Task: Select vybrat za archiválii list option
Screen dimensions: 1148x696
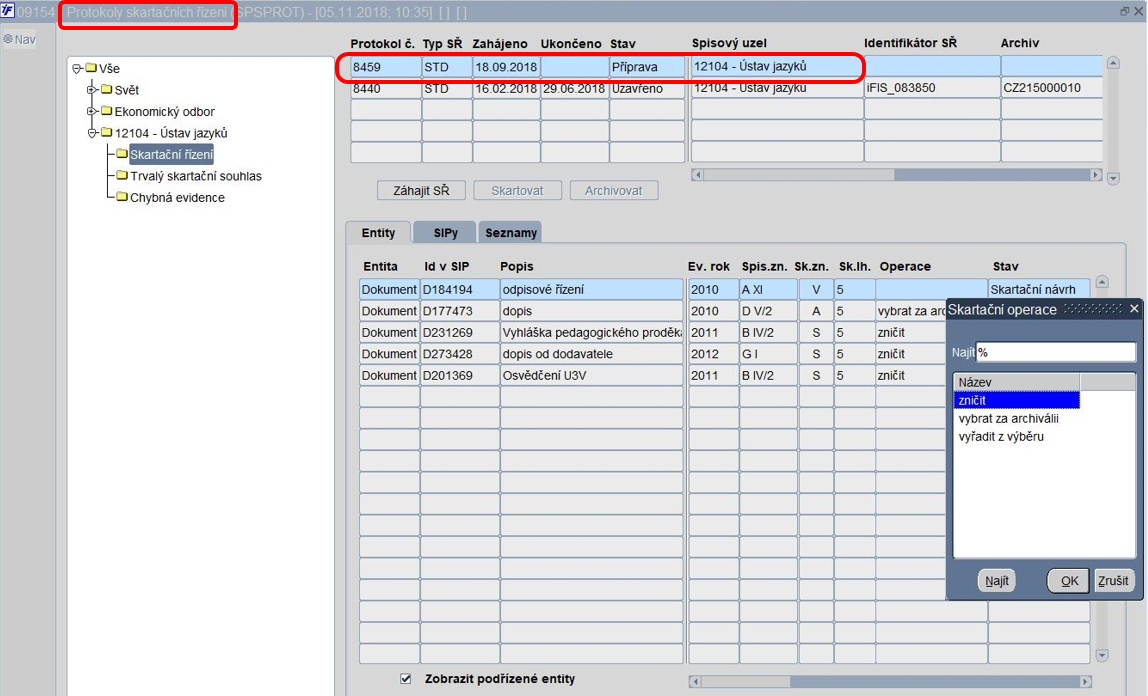Action: (1009, 419)
